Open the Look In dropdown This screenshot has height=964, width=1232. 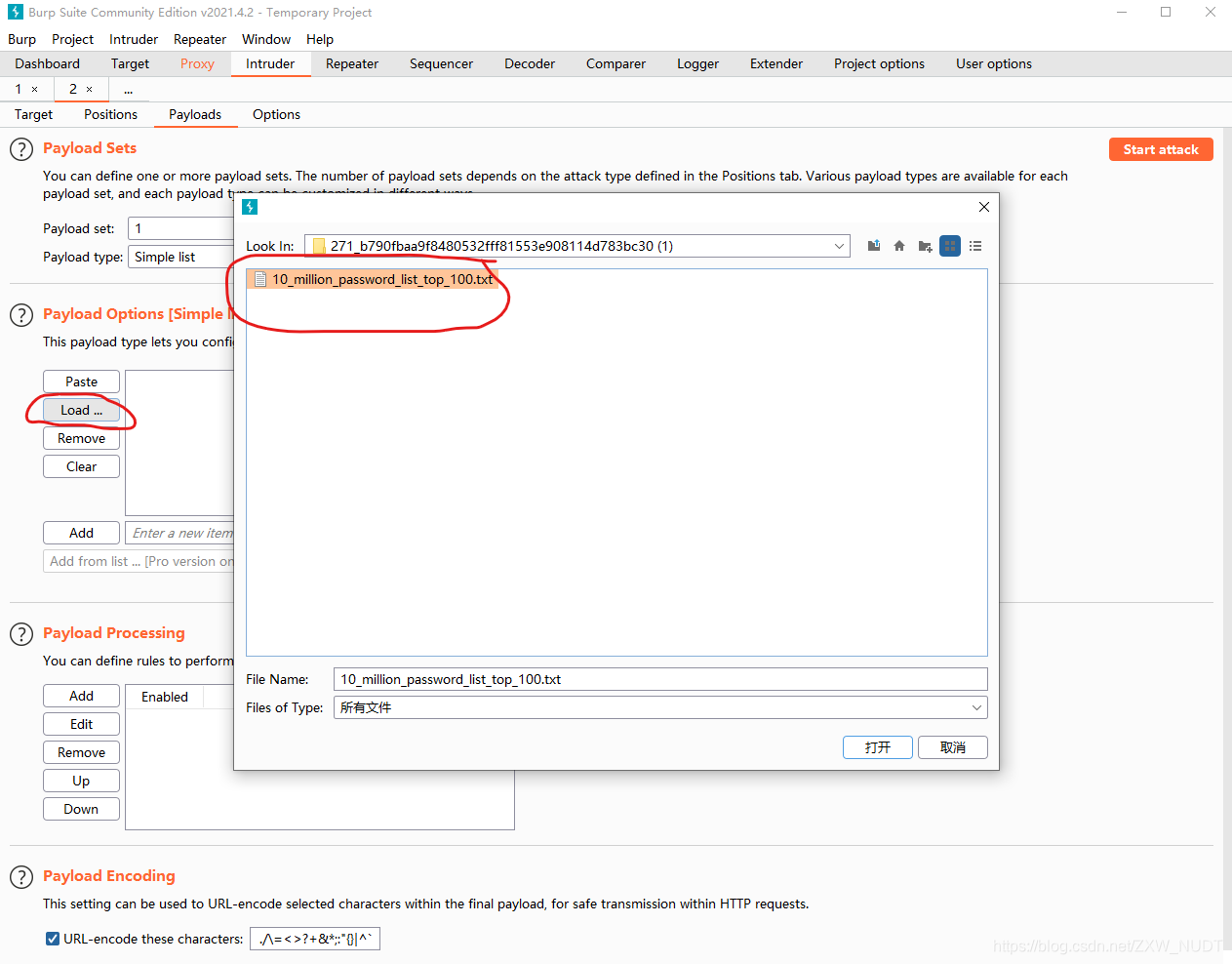[838, 245]
